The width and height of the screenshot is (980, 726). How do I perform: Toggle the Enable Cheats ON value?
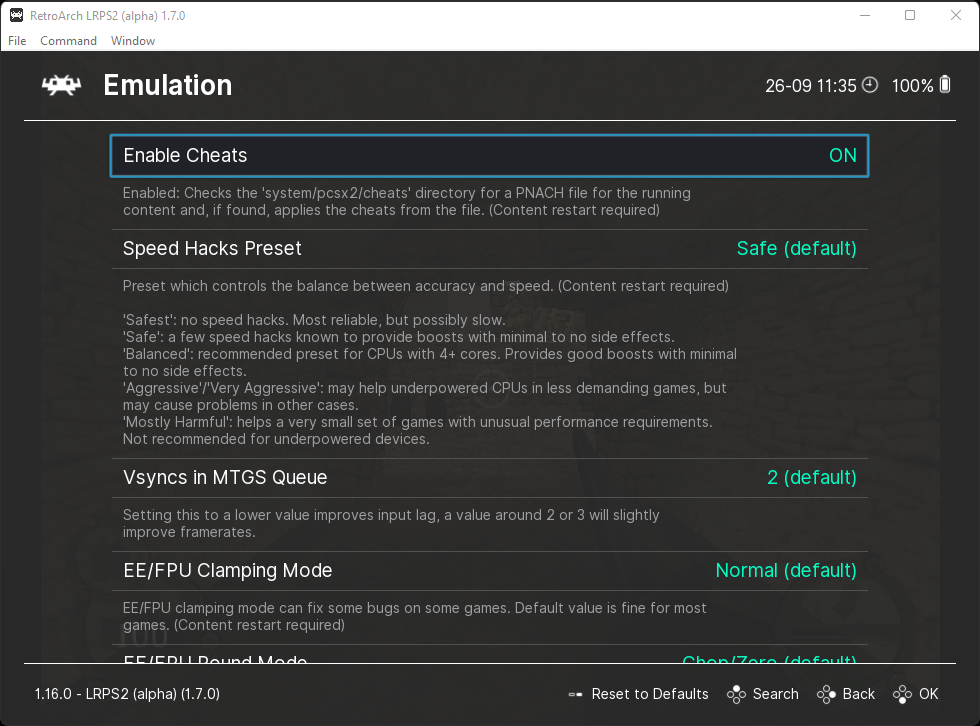842,155
